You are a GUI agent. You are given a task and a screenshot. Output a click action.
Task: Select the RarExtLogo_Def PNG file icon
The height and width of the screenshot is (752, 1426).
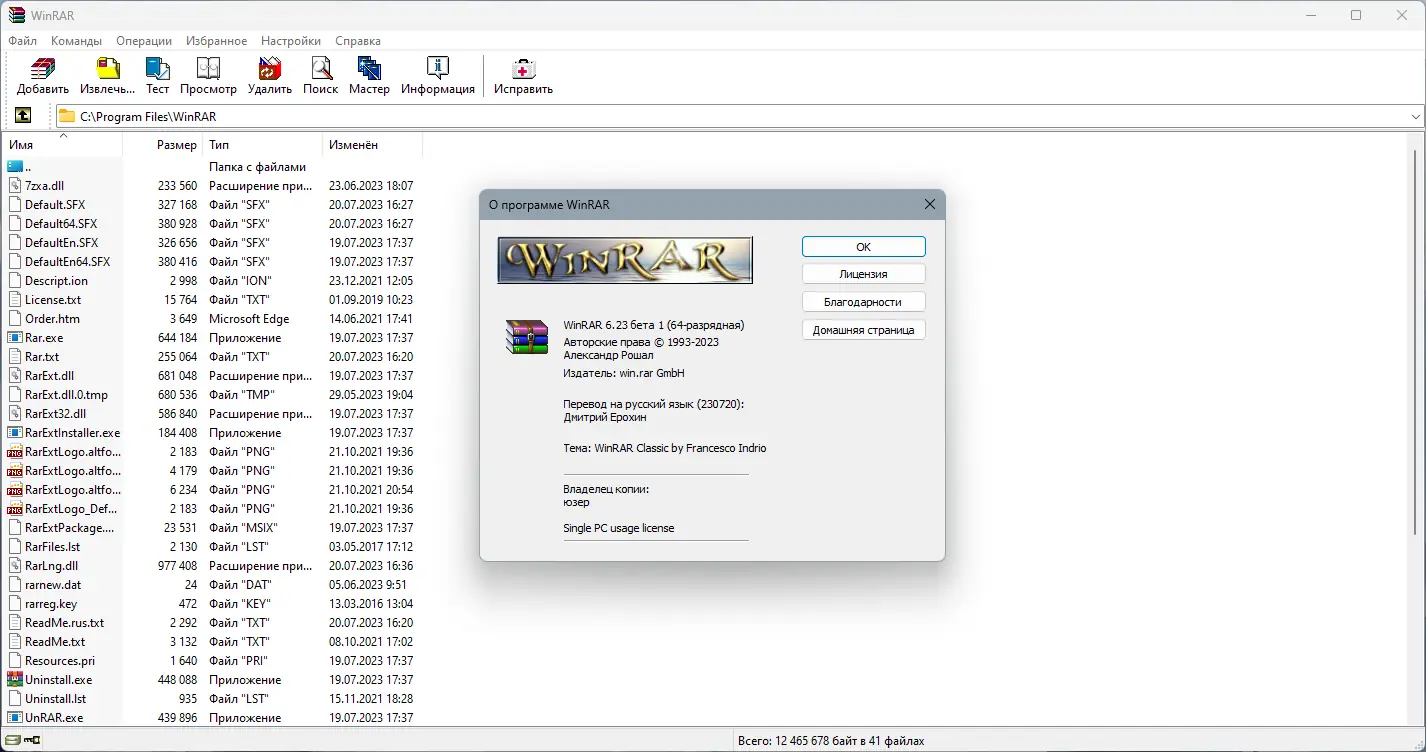15,509
